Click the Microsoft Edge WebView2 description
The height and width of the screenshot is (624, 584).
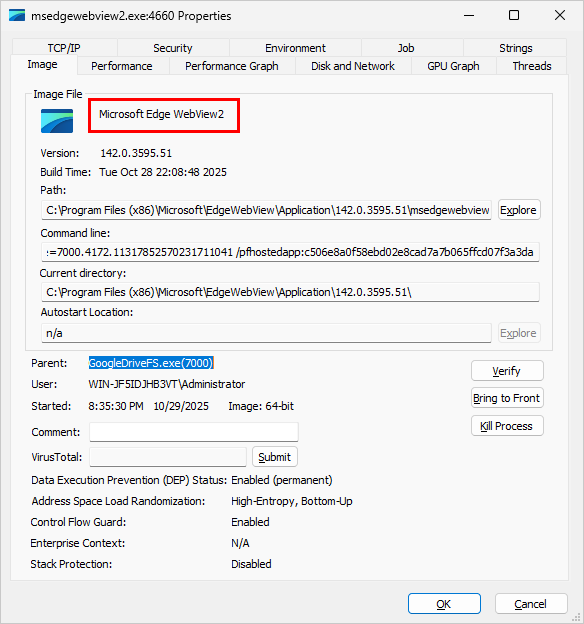pyautogui.click(x=161, y=114)
